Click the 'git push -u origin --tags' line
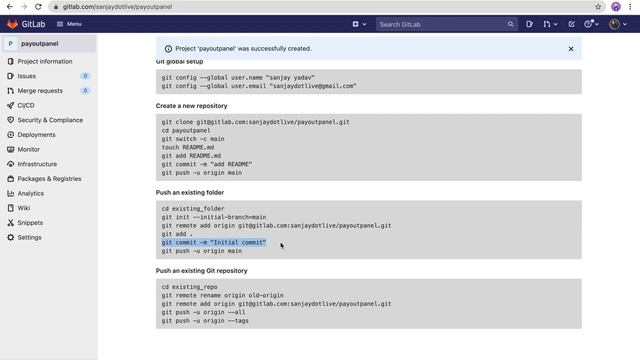 205,321
